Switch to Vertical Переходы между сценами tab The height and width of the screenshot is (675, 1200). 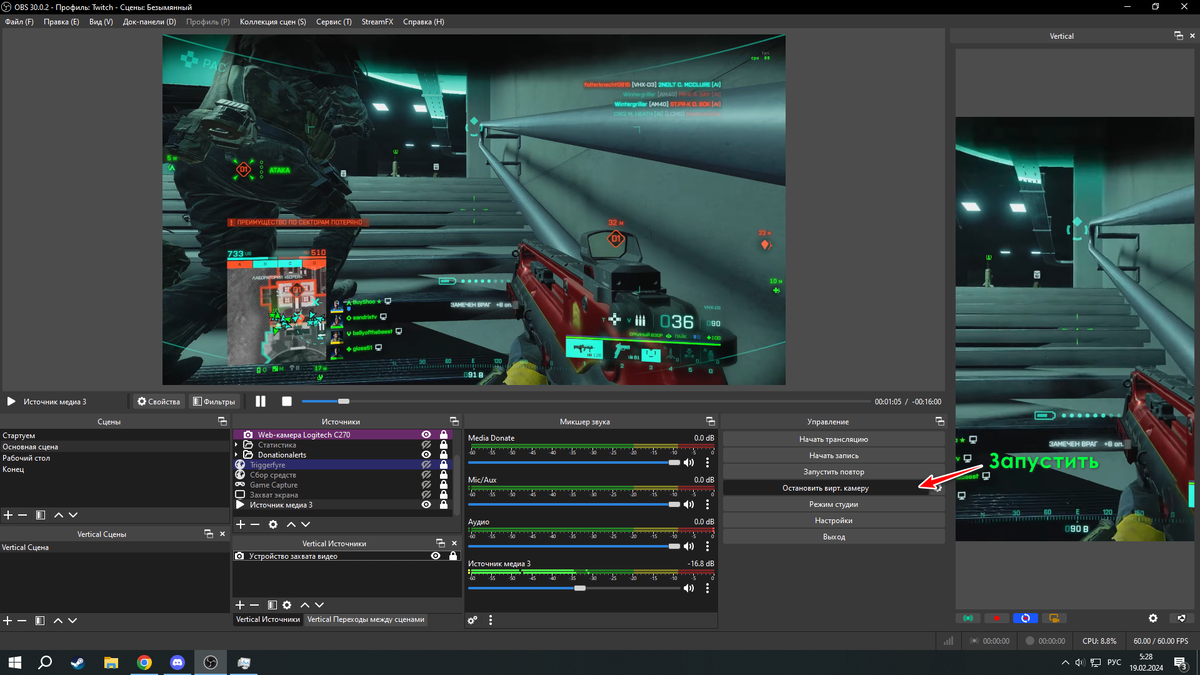point(366,619)
